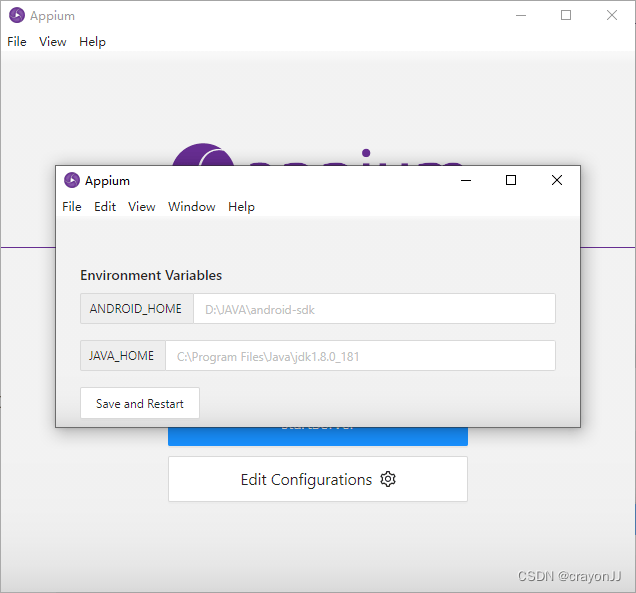Click the ANDROID_HOME label
The image size is (636, 593).
137,309
